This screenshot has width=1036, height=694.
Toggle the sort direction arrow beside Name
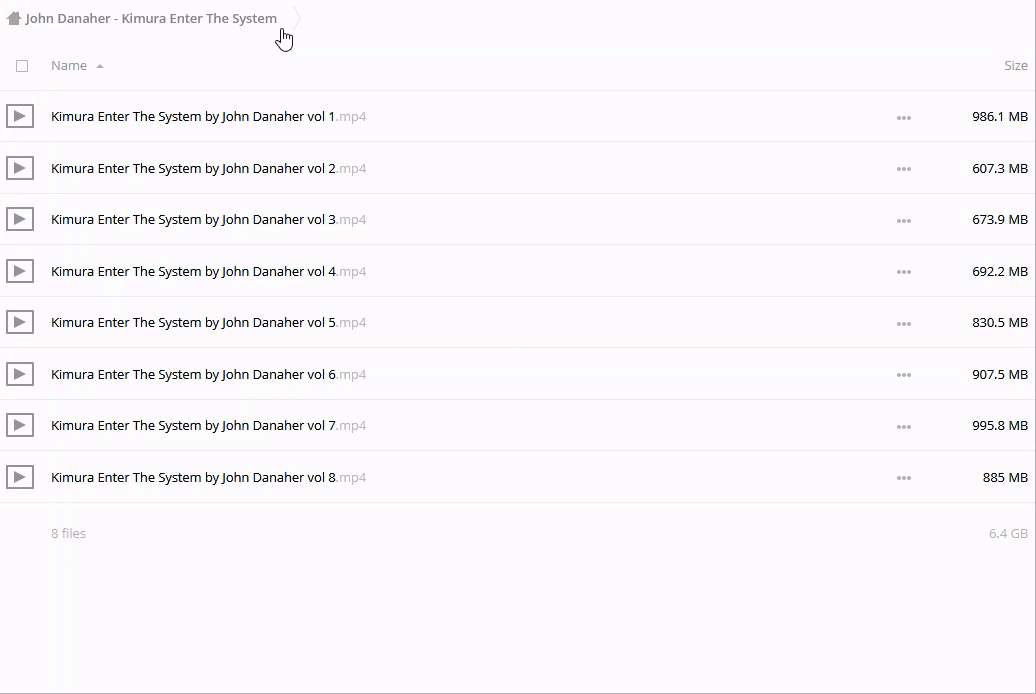coord(100,66)
